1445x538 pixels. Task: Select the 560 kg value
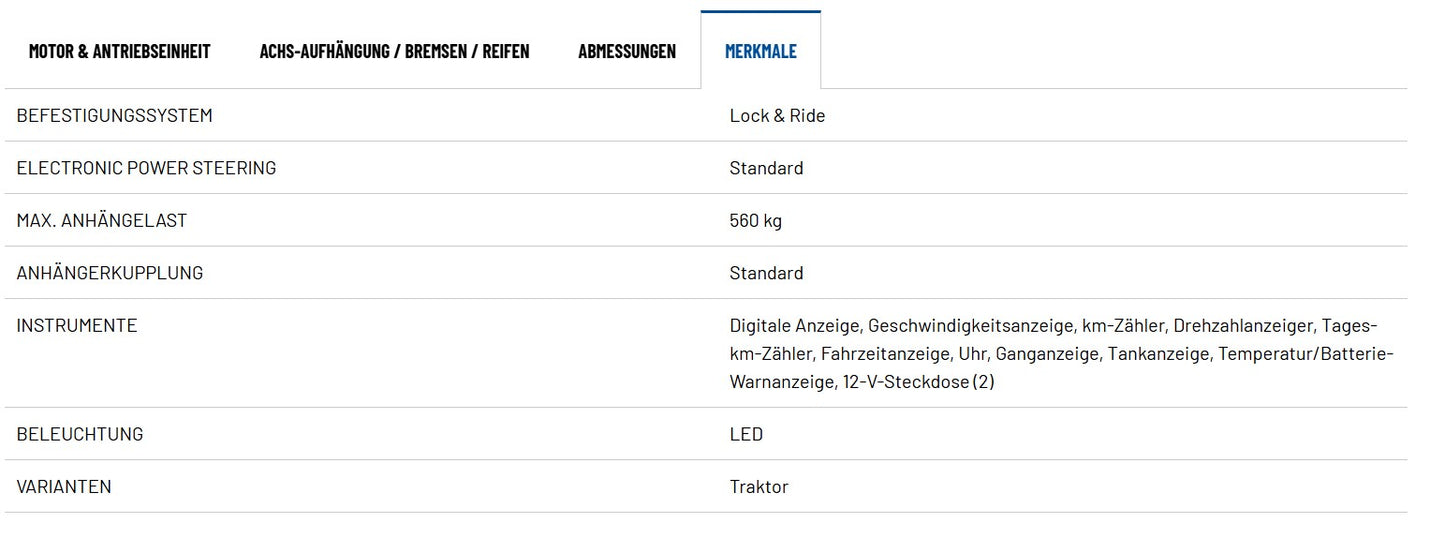pyautogui.click(x=755, y=220)
